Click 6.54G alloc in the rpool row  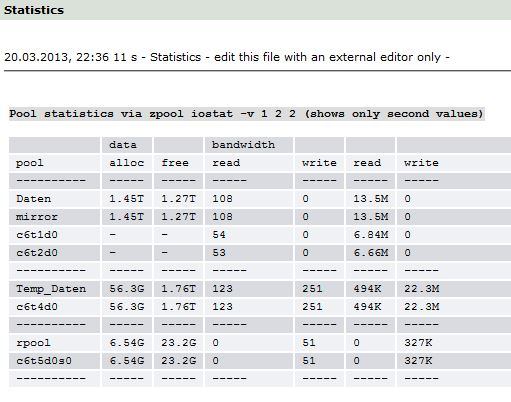127,343
